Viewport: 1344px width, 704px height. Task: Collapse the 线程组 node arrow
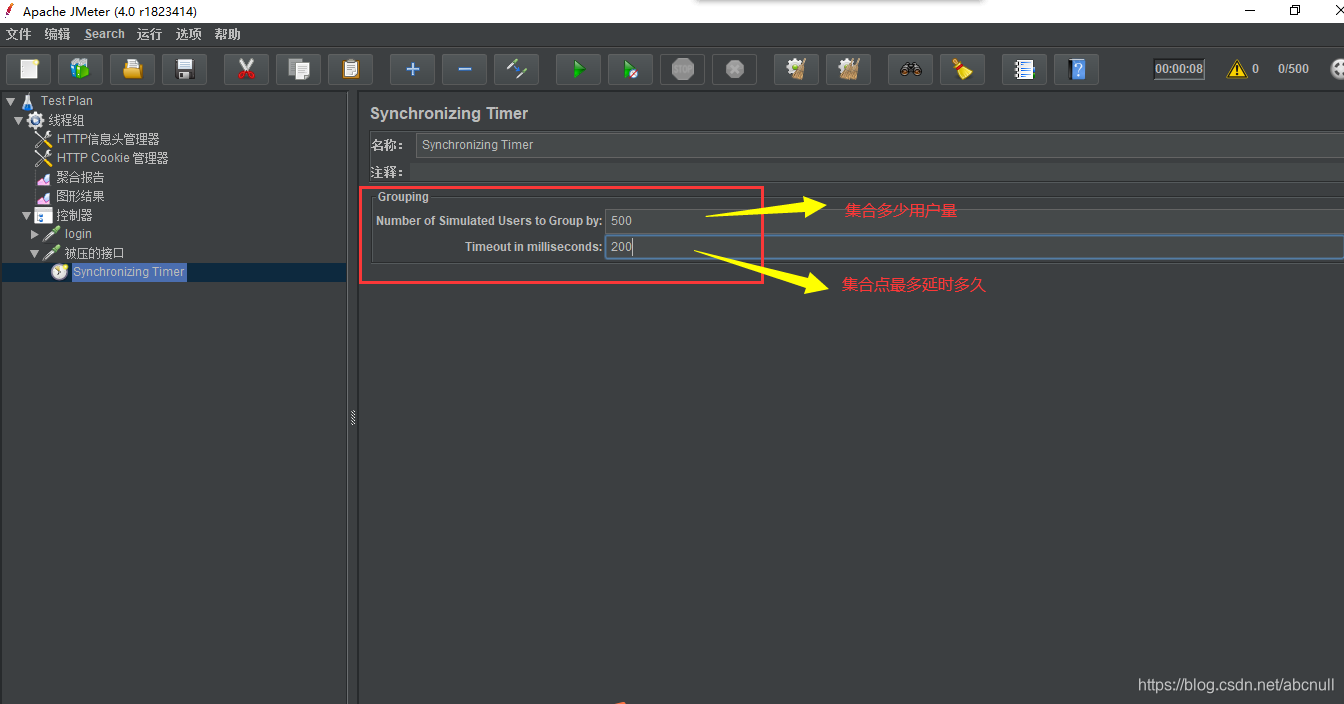tap(18, 120)
